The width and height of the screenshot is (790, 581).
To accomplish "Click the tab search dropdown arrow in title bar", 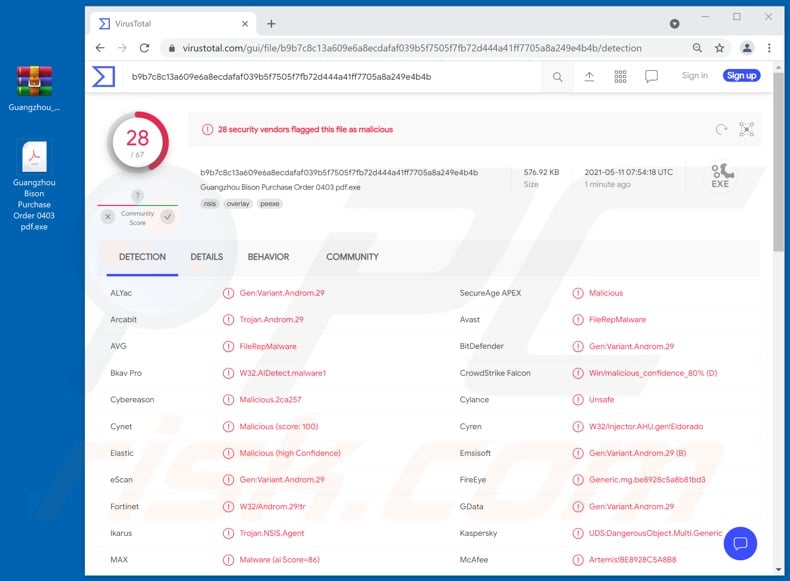I will click(674, 24).
